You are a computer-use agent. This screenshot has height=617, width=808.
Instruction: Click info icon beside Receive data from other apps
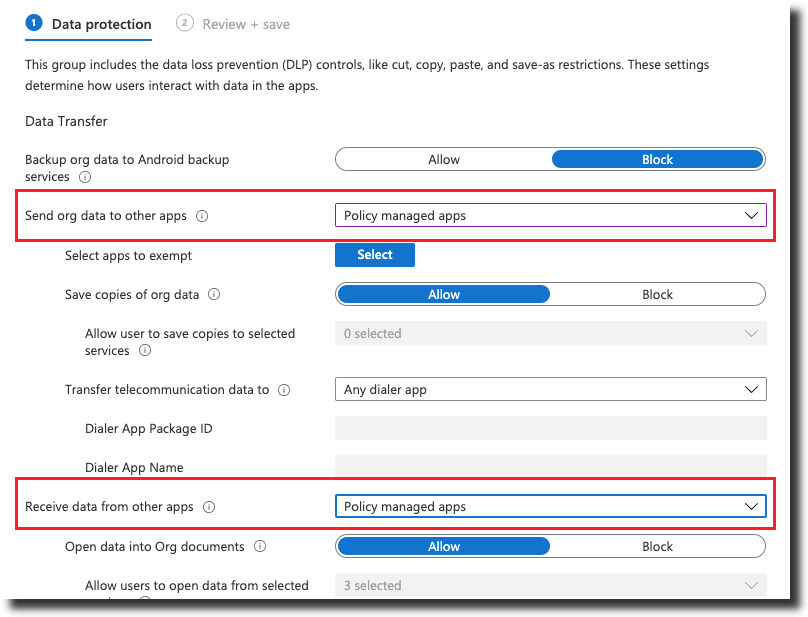209,507
